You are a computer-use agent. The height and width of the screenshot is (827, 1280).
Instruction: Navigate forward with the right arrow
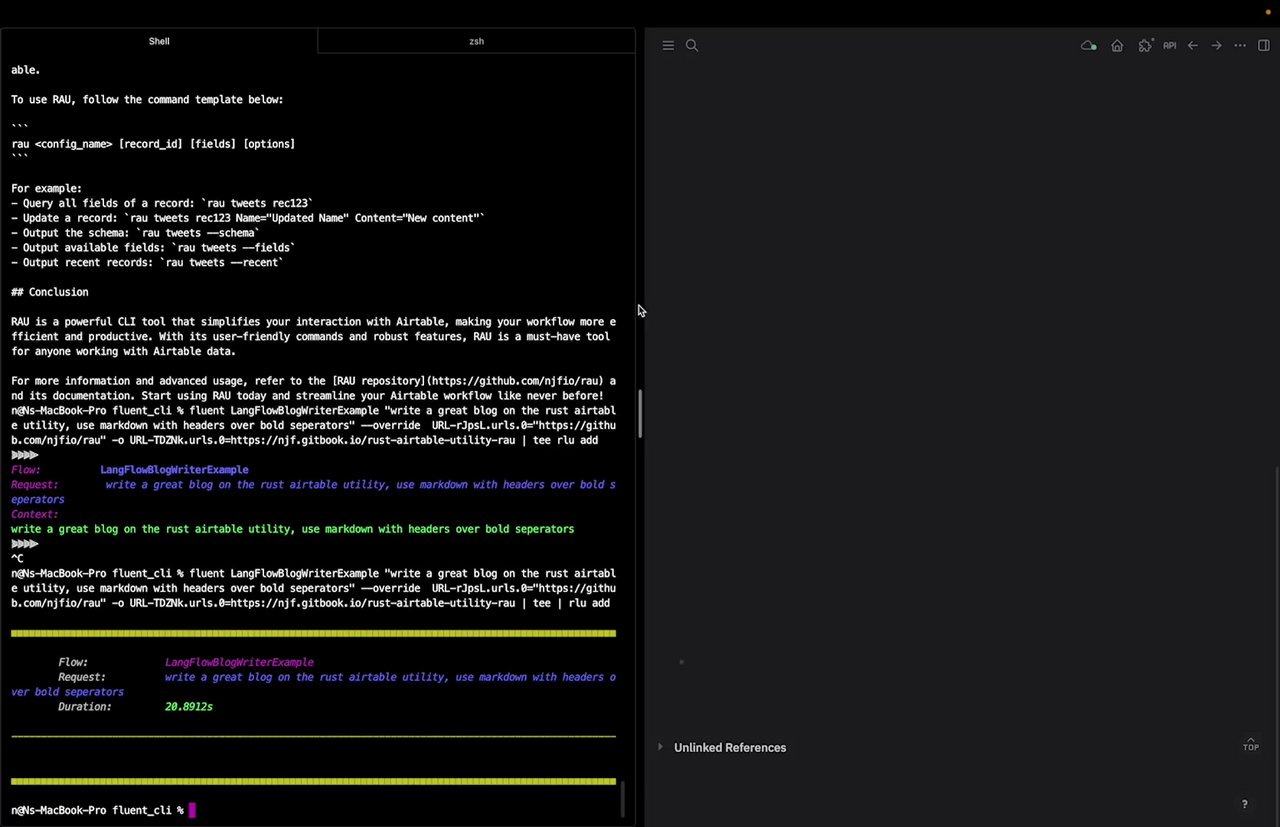[1216, 46]
